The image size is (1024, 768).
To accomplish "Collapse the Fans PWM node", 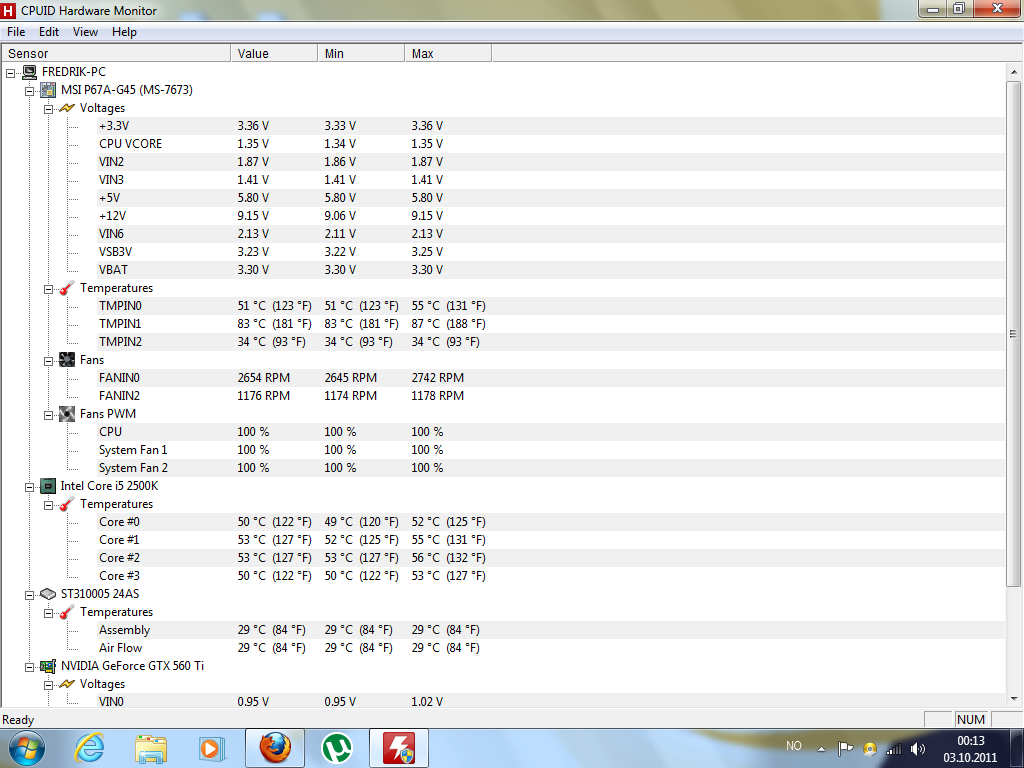I will tap(48, 415).
